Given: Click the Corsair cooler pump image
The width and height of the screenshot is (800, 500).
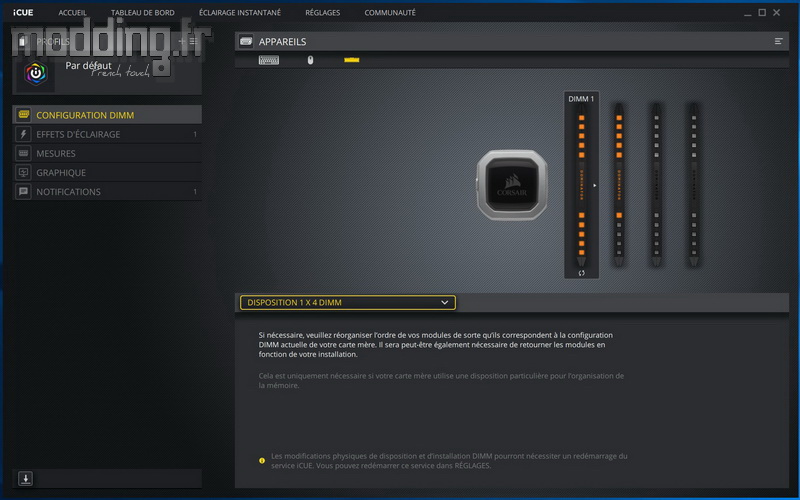Looking at the screenshot, I should pos(512,185).
